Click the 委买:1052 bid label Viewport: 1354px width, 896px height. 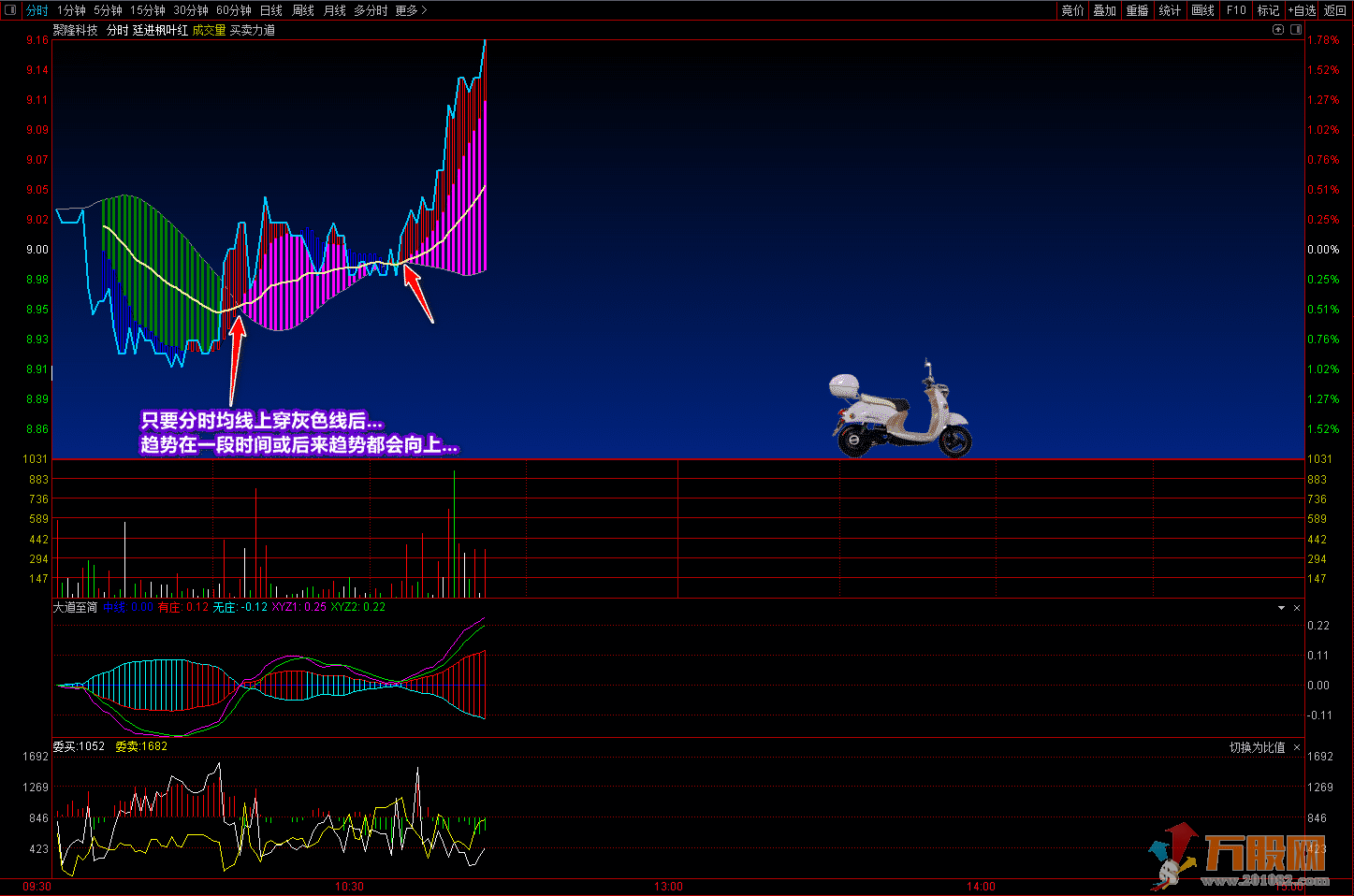[79, 746]
